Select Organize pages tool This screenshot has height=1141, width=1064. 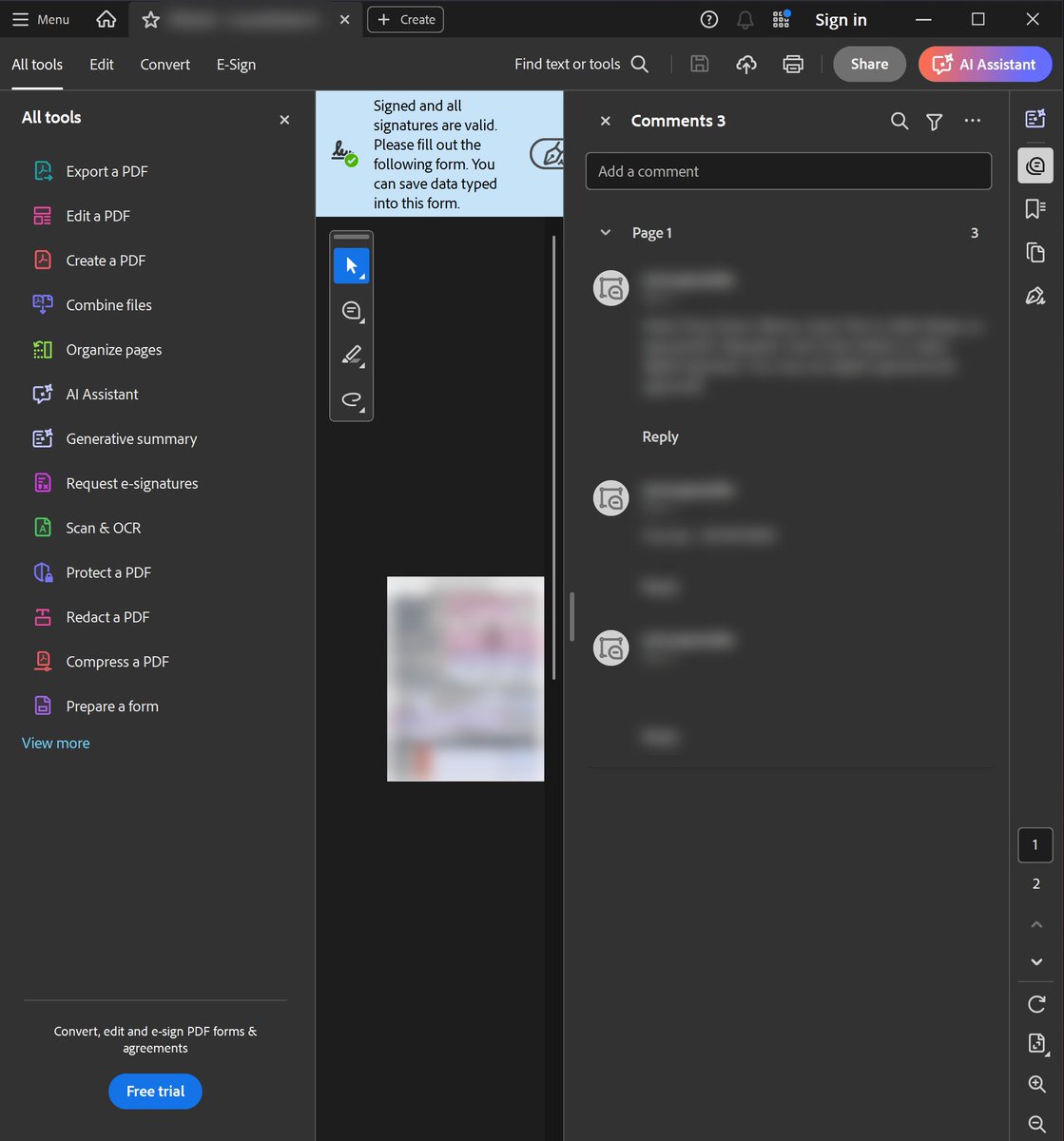point(97,350)
